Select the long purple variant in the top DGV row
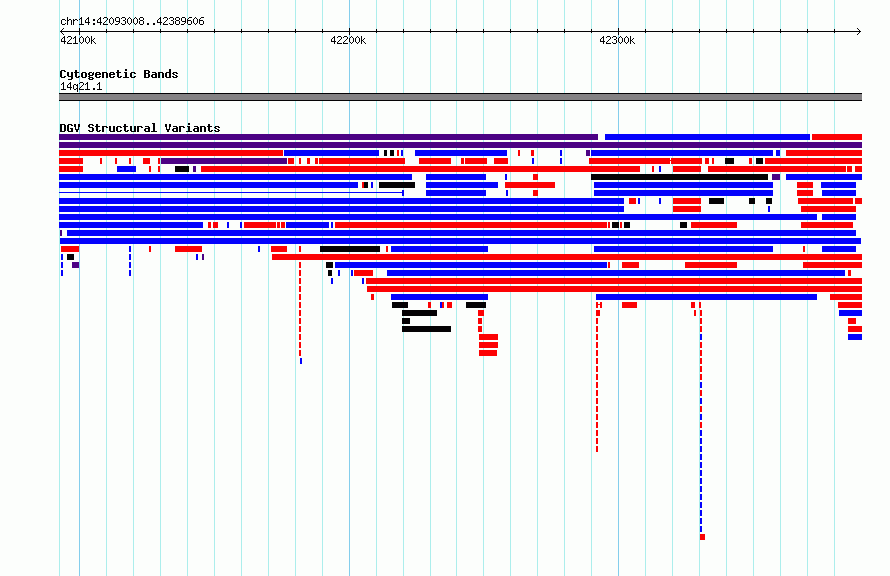890x576 pixels. point(329,137)
